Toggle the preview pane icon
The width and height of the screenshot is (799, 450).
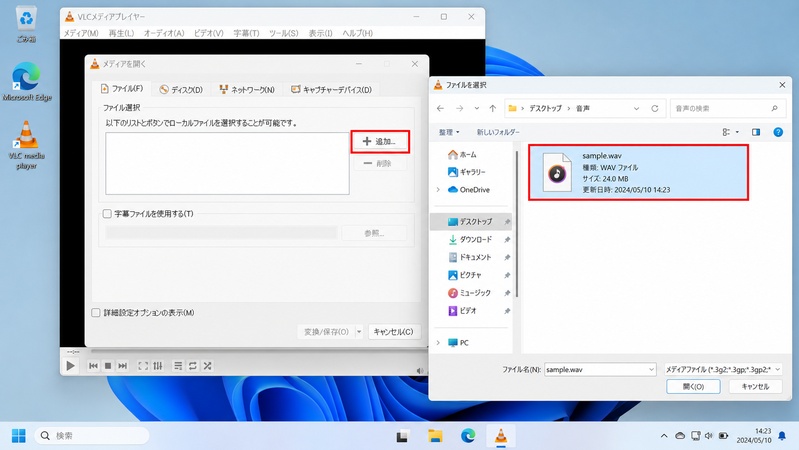coord(756,132)
